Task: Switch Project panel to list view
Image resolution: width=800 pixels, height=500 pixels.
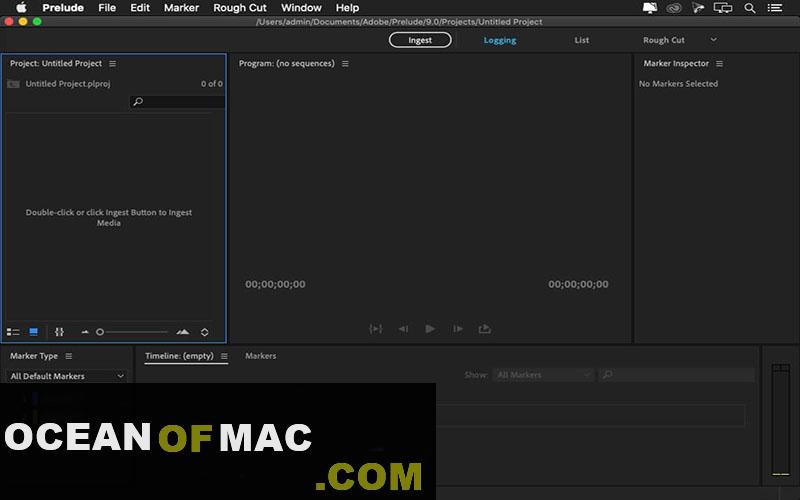Action: [x=13, y=332]
